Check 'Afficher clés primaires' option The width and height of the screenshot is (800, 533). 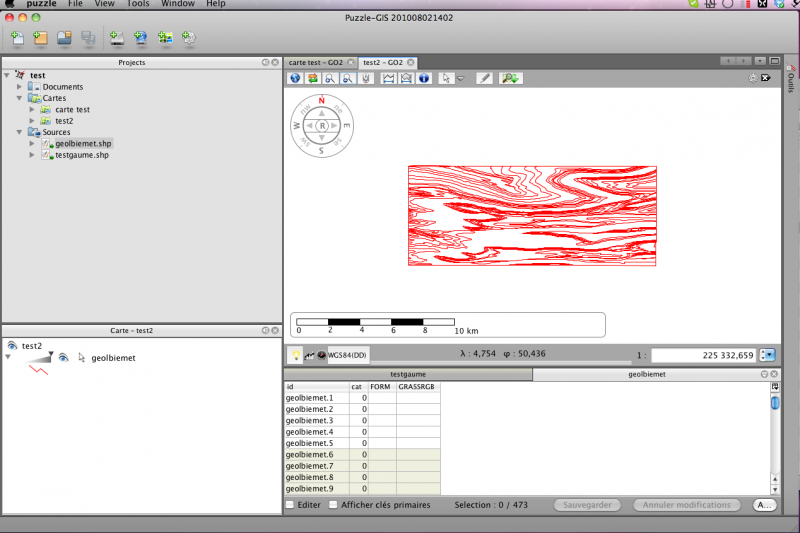[334, 505]
